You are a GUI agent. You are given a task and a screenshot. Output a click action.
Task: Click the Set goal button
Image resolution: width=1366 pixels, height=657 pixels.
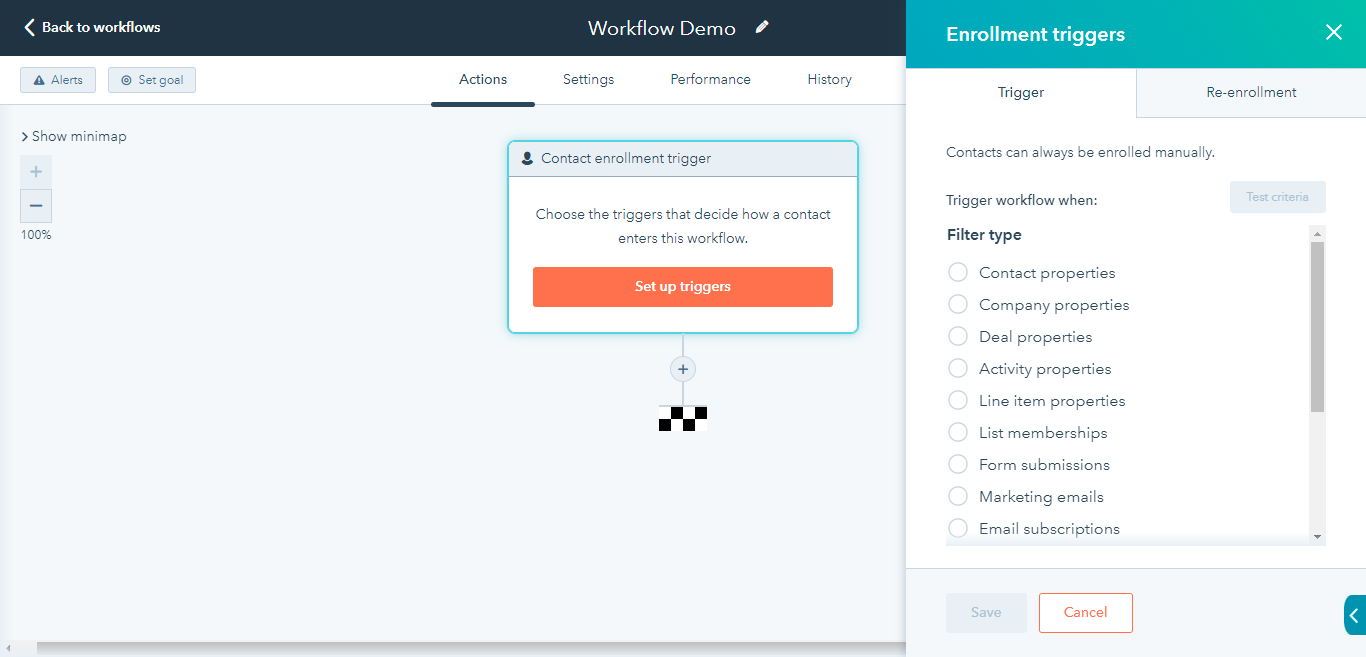152,80
